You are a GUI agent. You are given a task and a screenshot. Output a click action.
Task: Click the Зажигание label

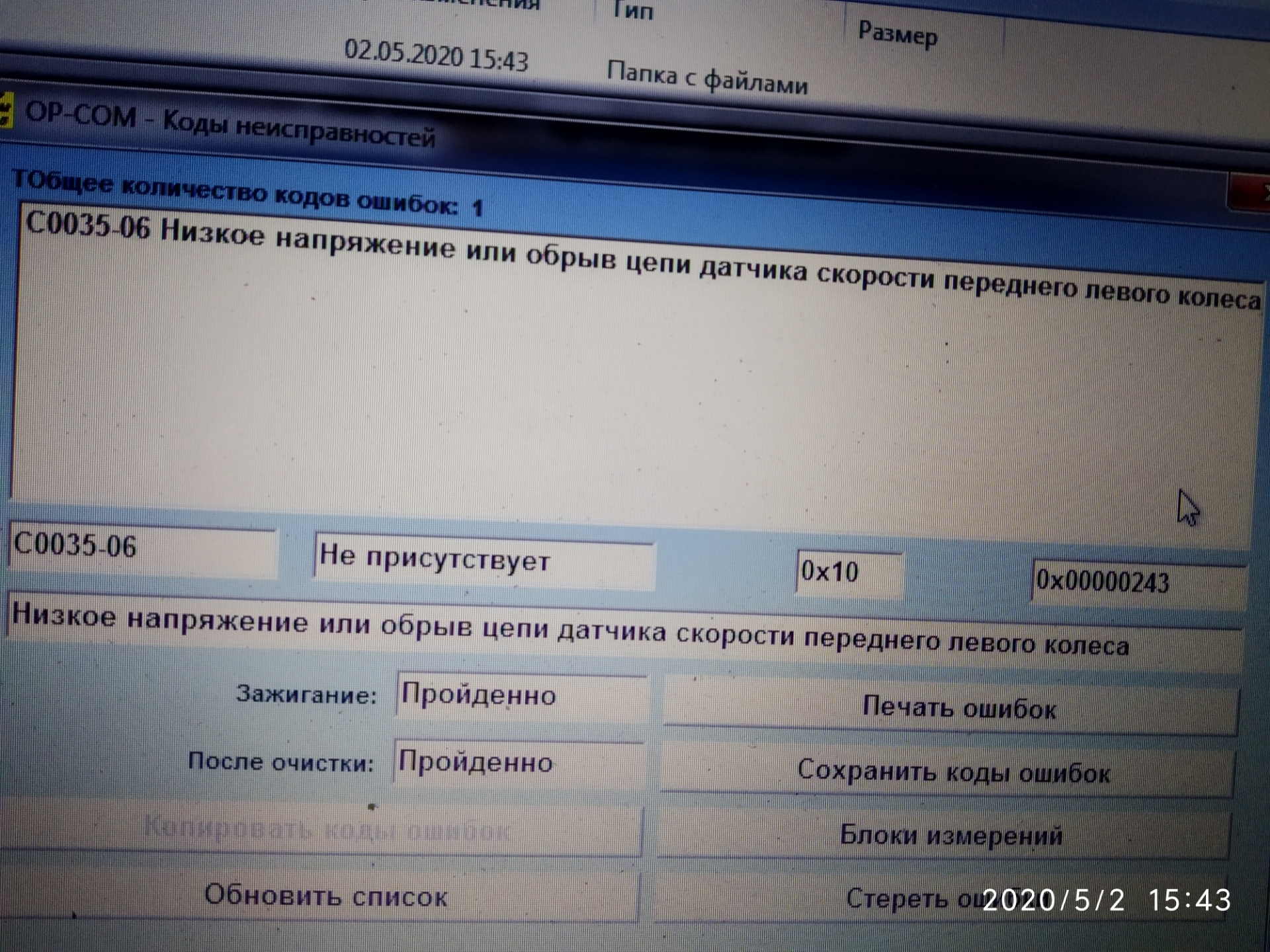coord(306,694)
